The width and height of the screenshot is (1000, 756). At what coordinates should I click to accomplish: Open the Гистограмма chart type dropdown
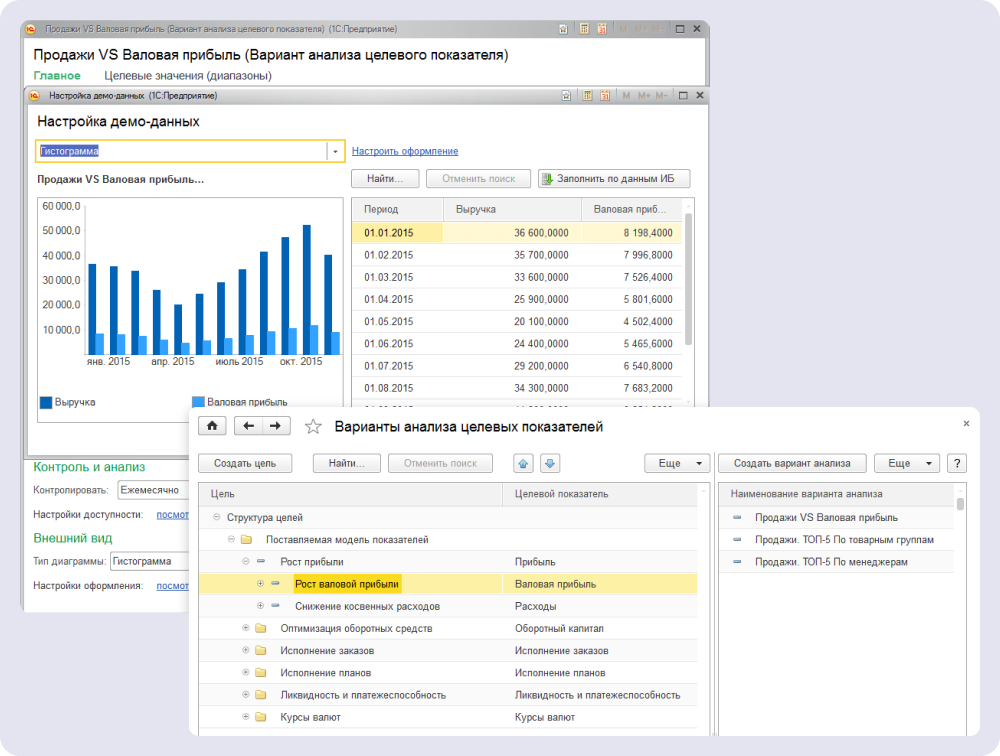click(335, 151)
